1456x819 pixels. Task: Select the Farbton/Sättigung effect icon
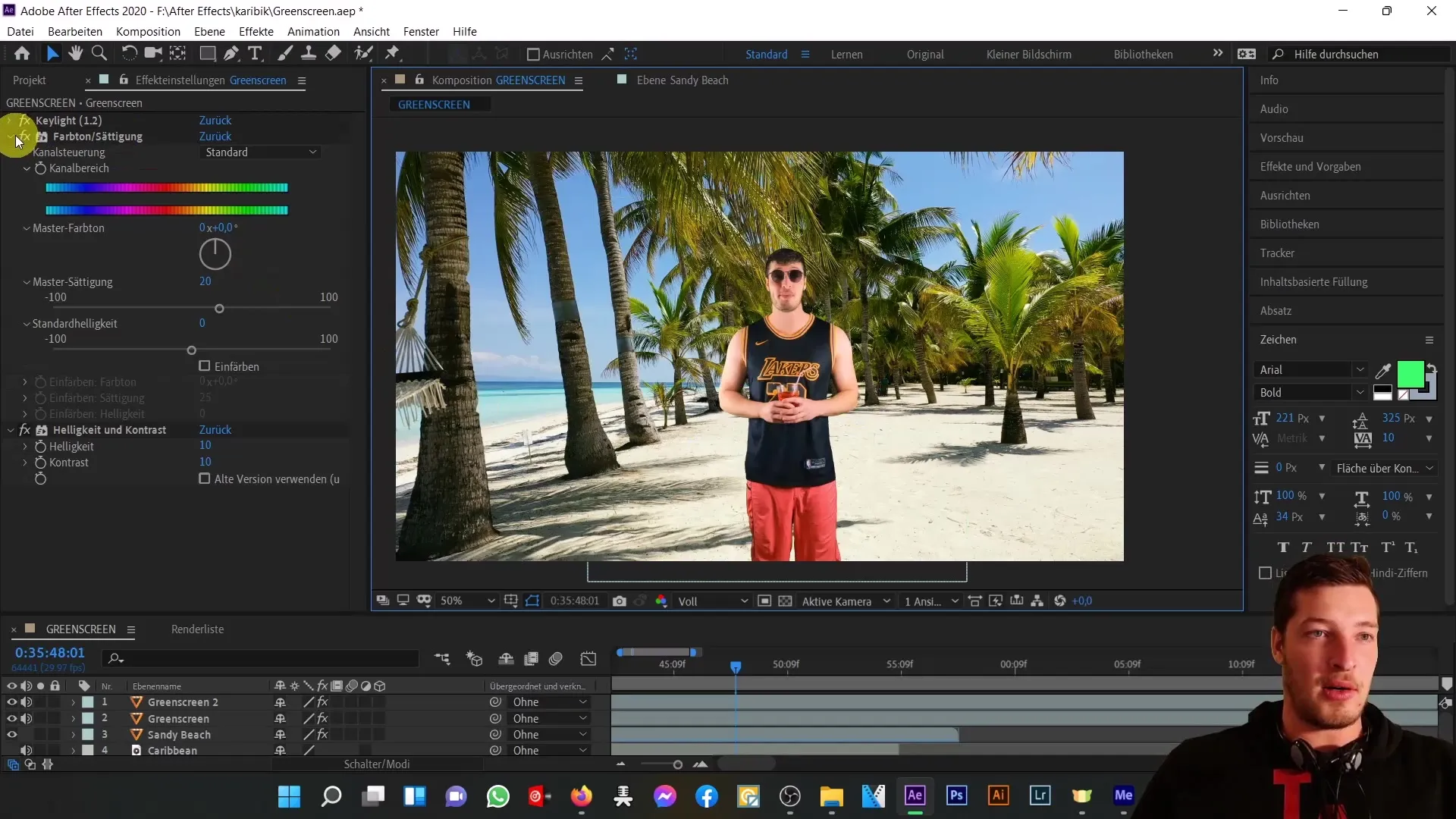coord(42,136)
